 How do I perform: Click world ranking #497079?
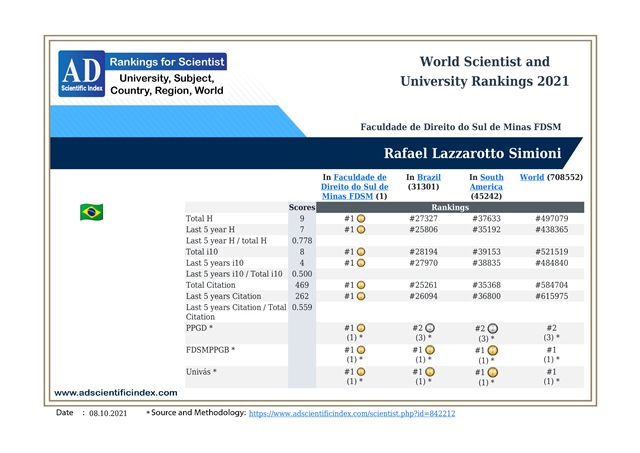[551, 218]
